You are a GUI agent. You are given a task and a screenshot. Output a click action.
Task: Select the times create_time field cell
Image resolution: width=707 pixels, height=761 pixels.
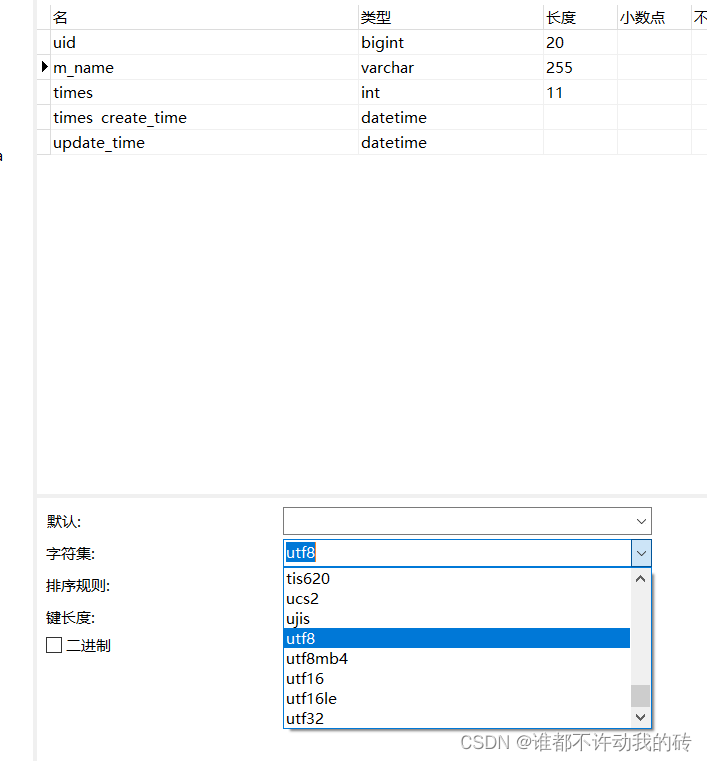[x=204, y=117]
